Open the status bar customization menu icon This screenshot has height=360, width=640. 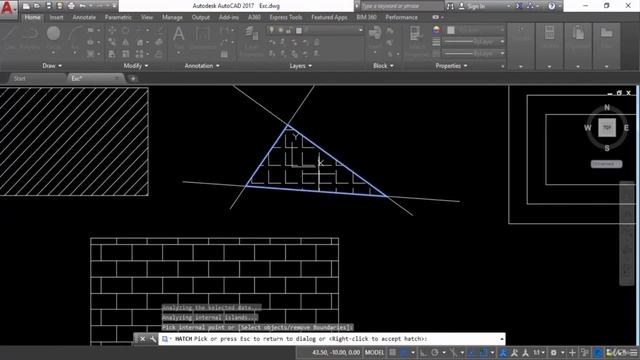click(x=633, y=353)
